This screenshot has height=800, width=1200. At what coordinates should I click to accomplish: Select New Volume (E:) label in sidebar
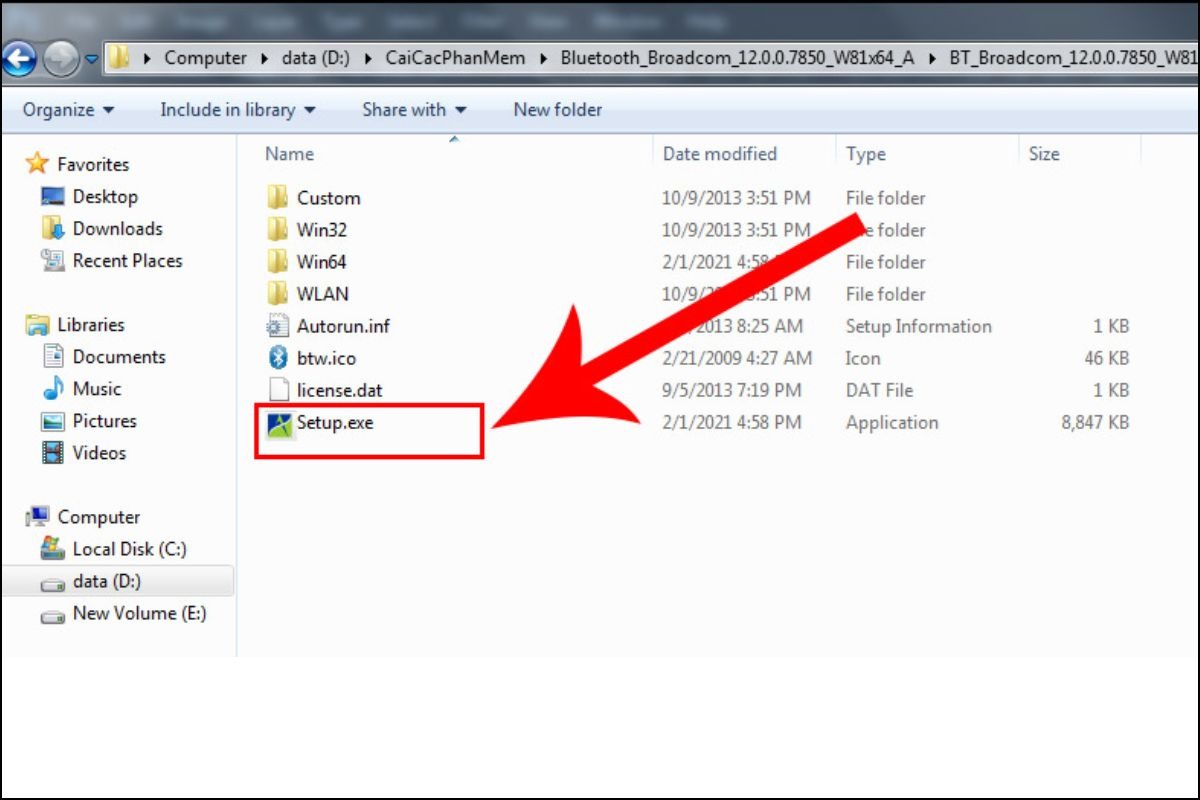coord(140,613)
